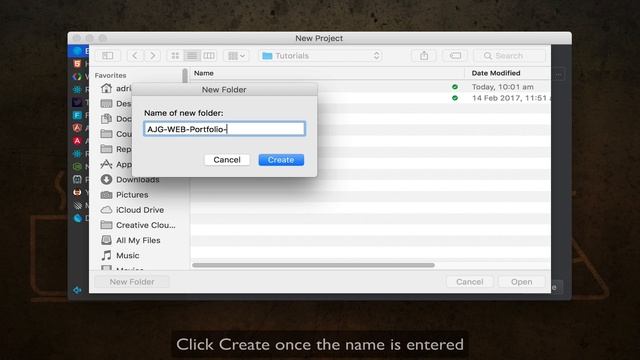Open iCloud Drive in the sidebar

click(x=132, y=210)
